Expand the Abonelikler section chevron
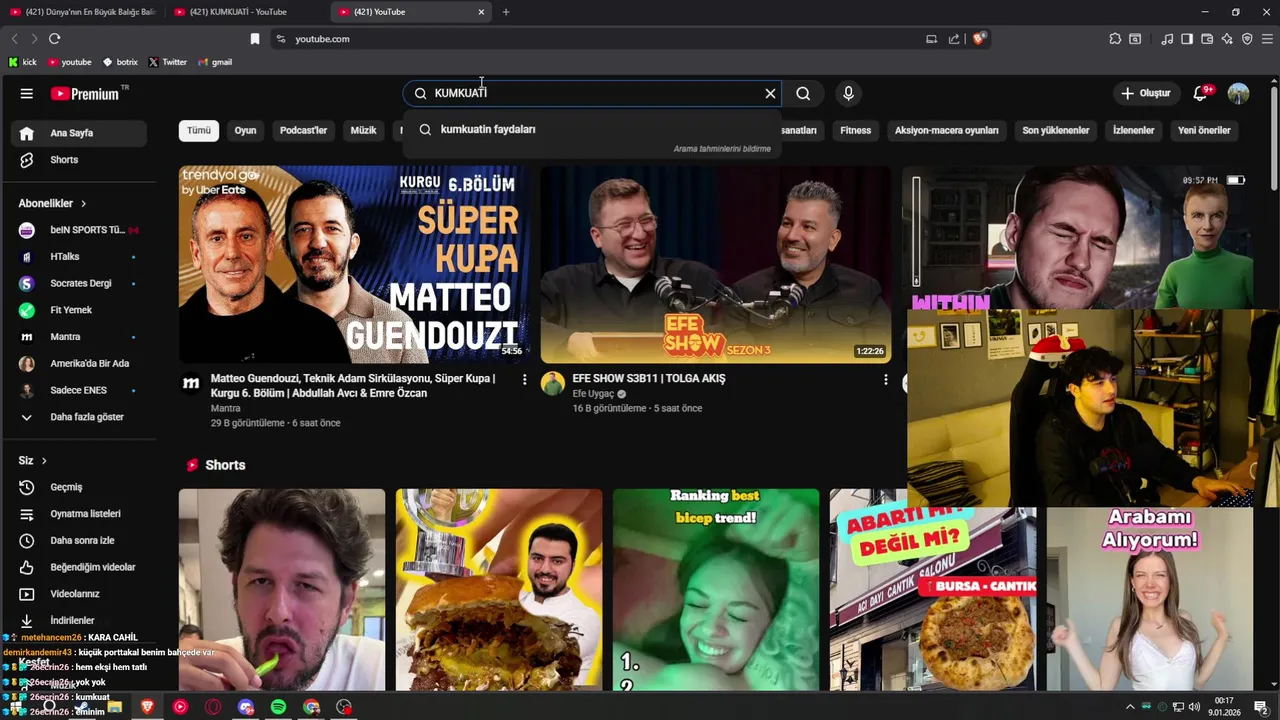This screenshot has width=1280, height=720. (x=83, y=203)
